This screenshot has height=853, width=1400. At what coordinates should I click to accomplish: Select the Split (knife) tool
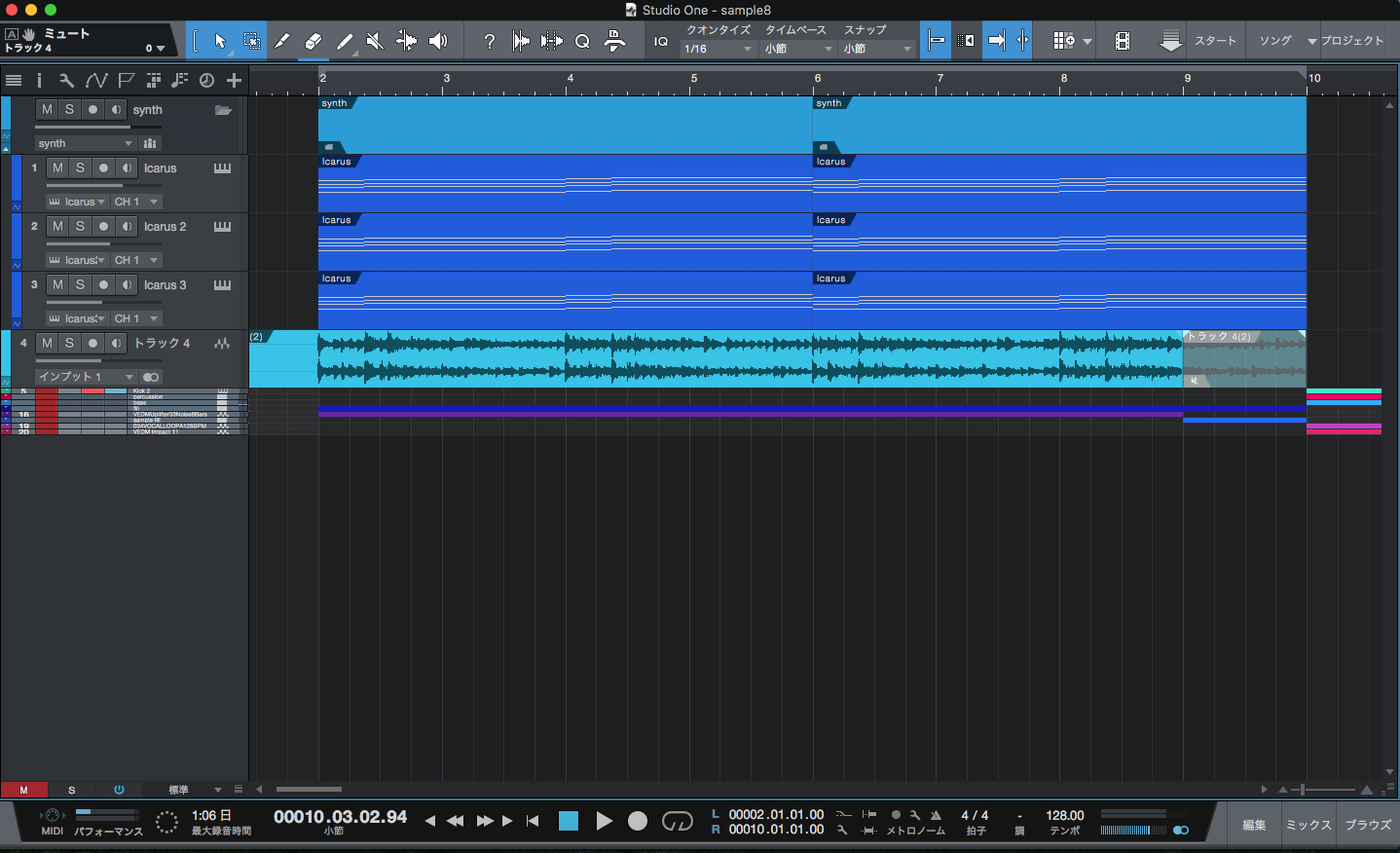coord(282,41)
